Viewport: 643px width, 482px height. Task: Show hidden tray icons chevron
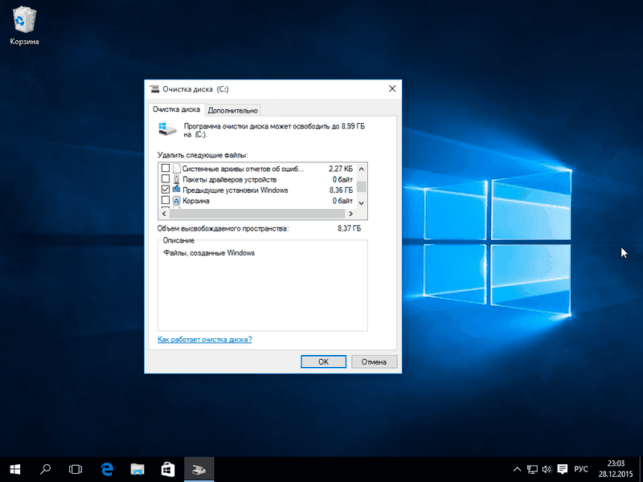[x=517, y=469]
